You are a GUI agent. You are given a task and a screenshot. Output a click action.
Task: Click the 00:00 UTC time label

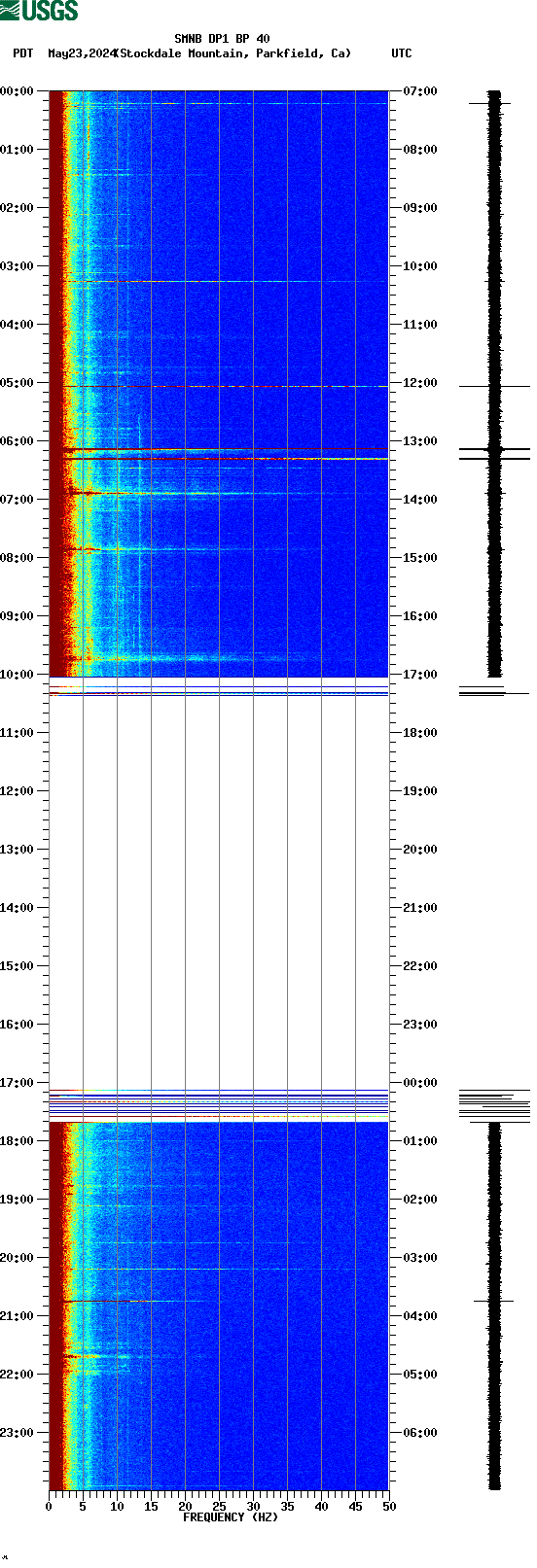click(x=419, y=1083)
